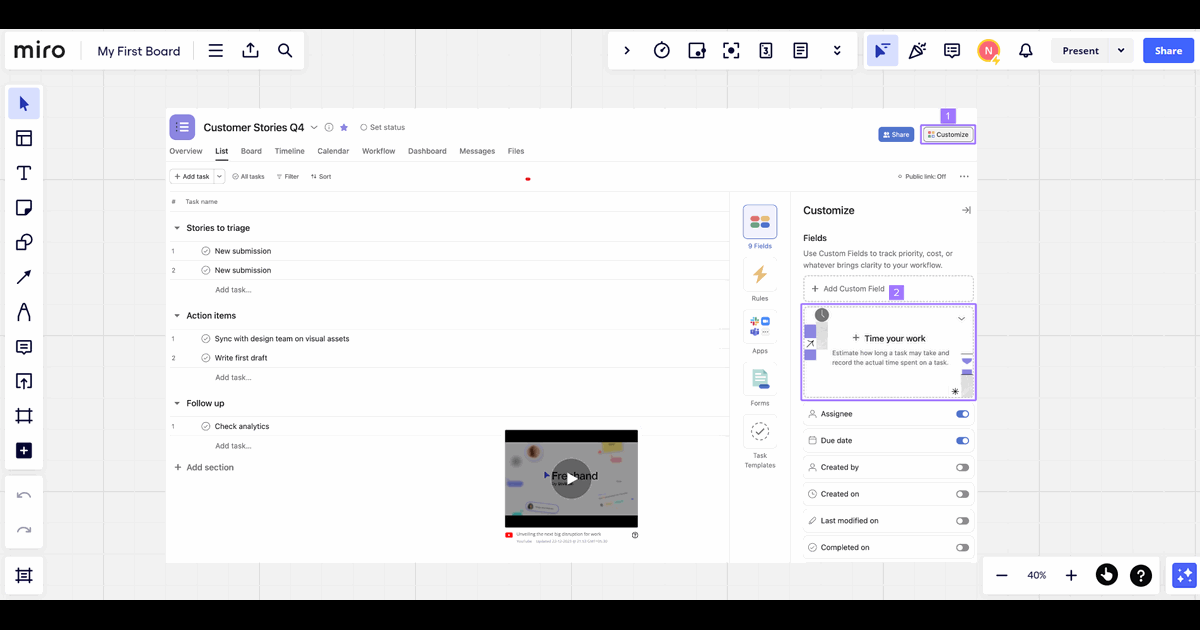This screenshot has width=1200, height=630.
Task: Click the 40% zoom level
Action: pos(1037,575)
